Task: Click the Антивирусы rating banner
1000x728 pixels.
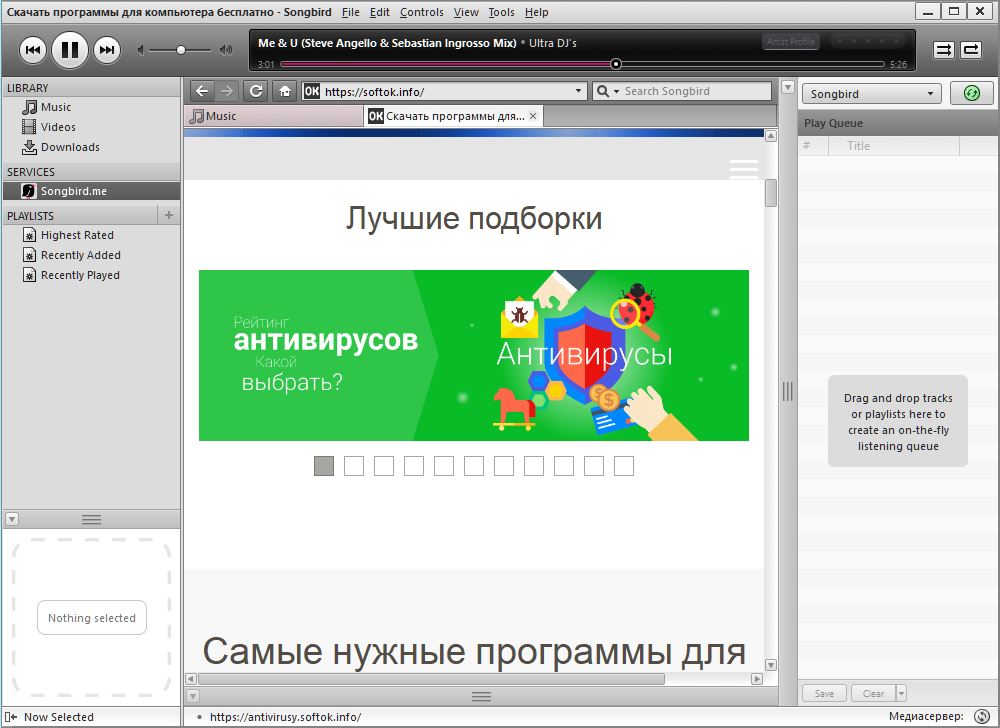Action: point(474,355)
